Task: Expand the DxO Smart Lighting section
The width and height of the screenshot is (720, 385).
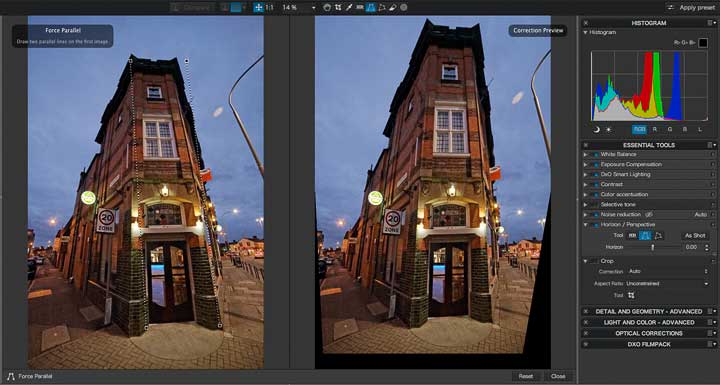Action: (x=585, y=175)
